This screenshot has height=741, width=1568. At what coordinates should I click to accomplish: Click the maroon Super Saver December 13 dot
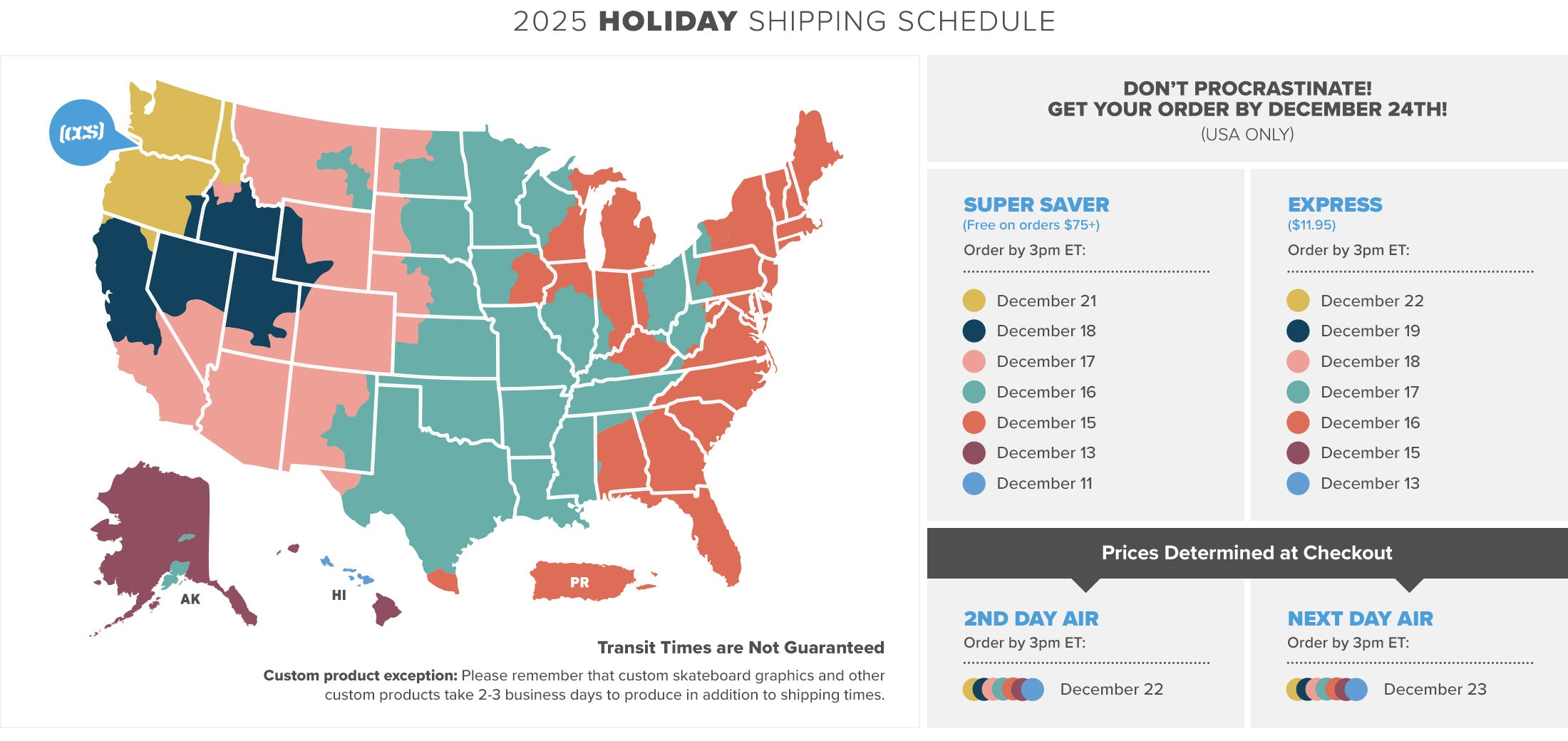point(974,452)
